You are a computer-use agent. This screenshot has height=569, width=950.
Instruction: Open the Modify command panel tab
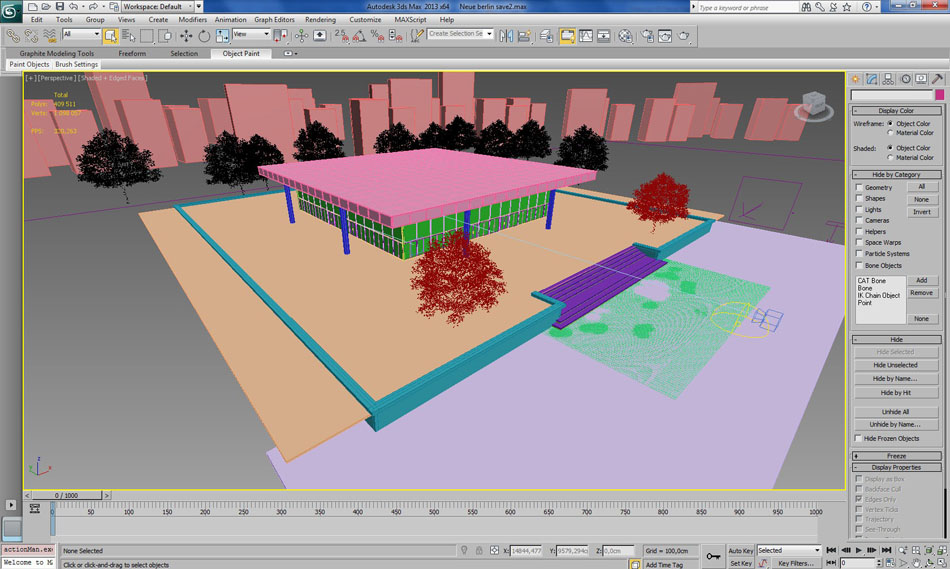tap(872, 79)
